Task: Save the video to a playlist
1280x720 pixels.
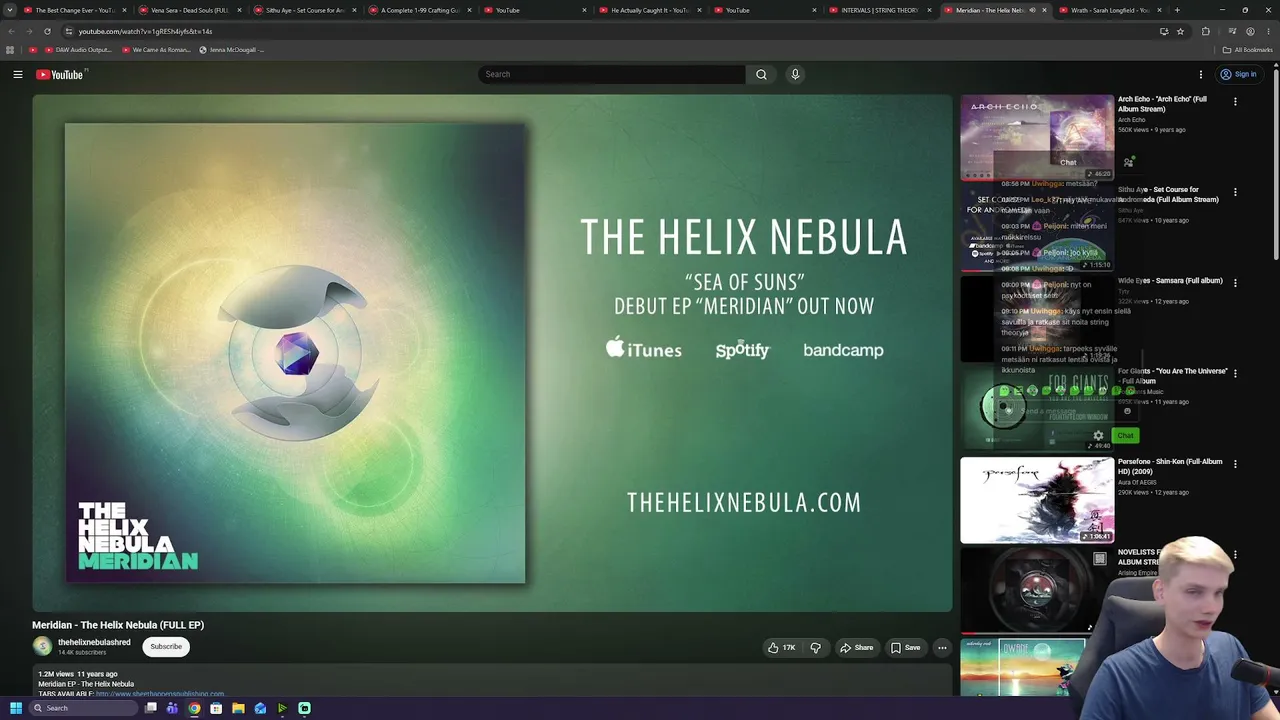Action: click(906, 648)
